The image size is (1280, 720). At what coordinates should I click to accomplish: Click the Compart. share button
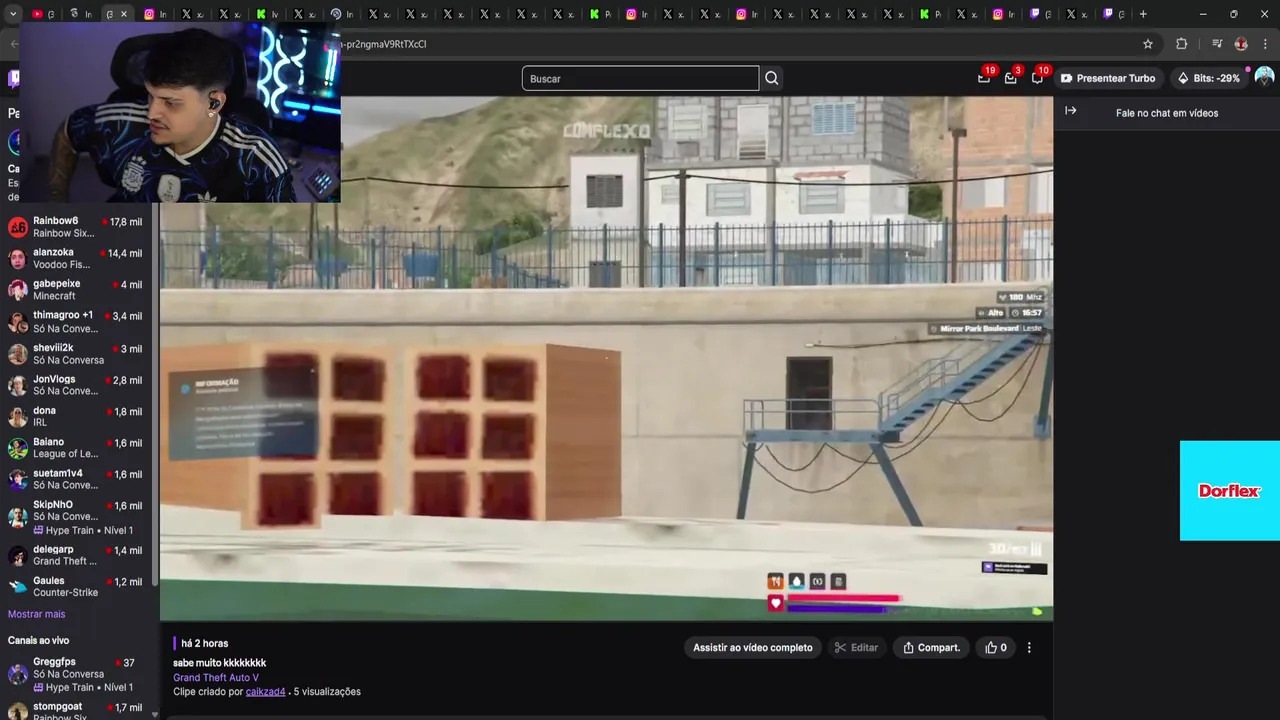point(931,648)
